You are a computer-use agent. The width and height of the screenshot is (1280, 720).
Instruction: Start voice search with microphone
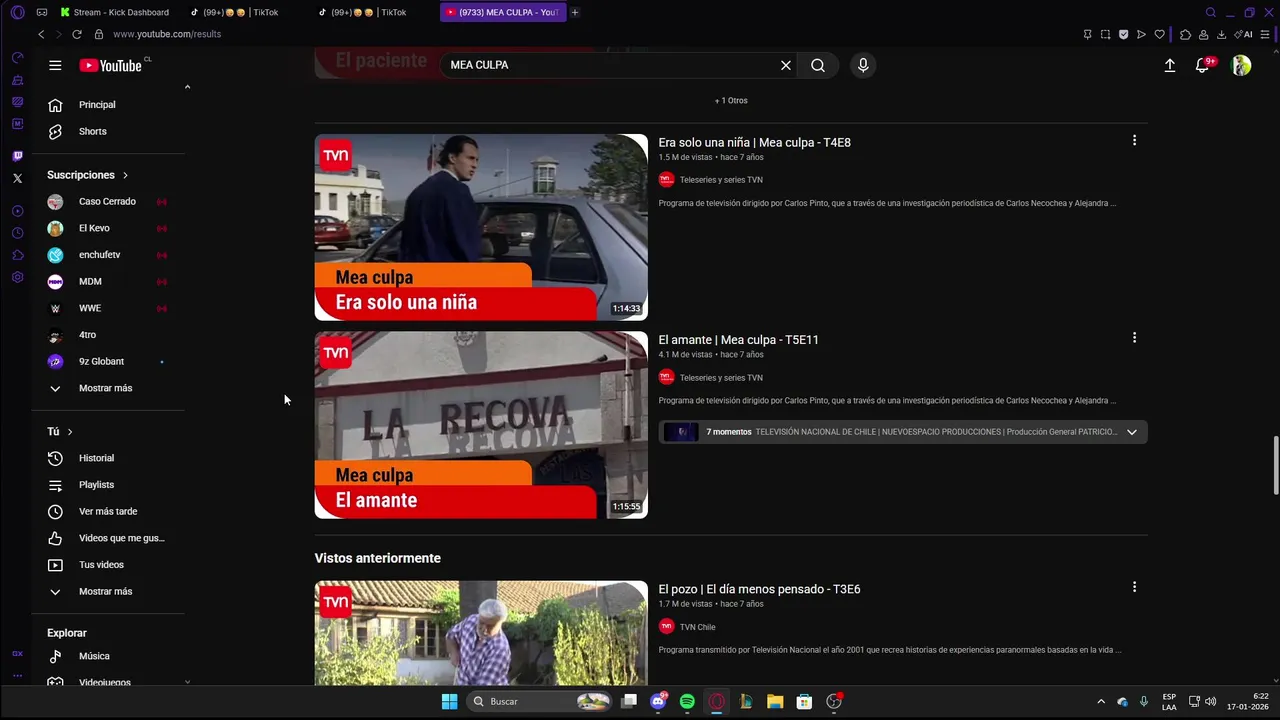coord(863,65)
